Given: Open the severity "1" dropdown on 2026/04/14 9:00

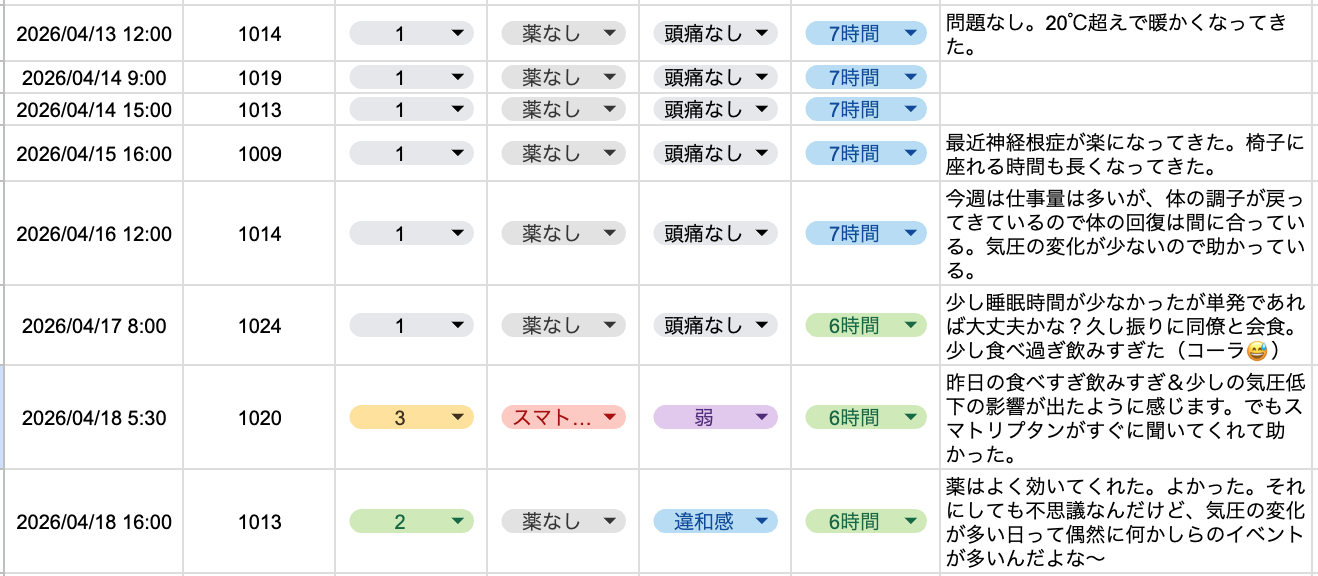Looking at the screenshot, I should point(410,76).
